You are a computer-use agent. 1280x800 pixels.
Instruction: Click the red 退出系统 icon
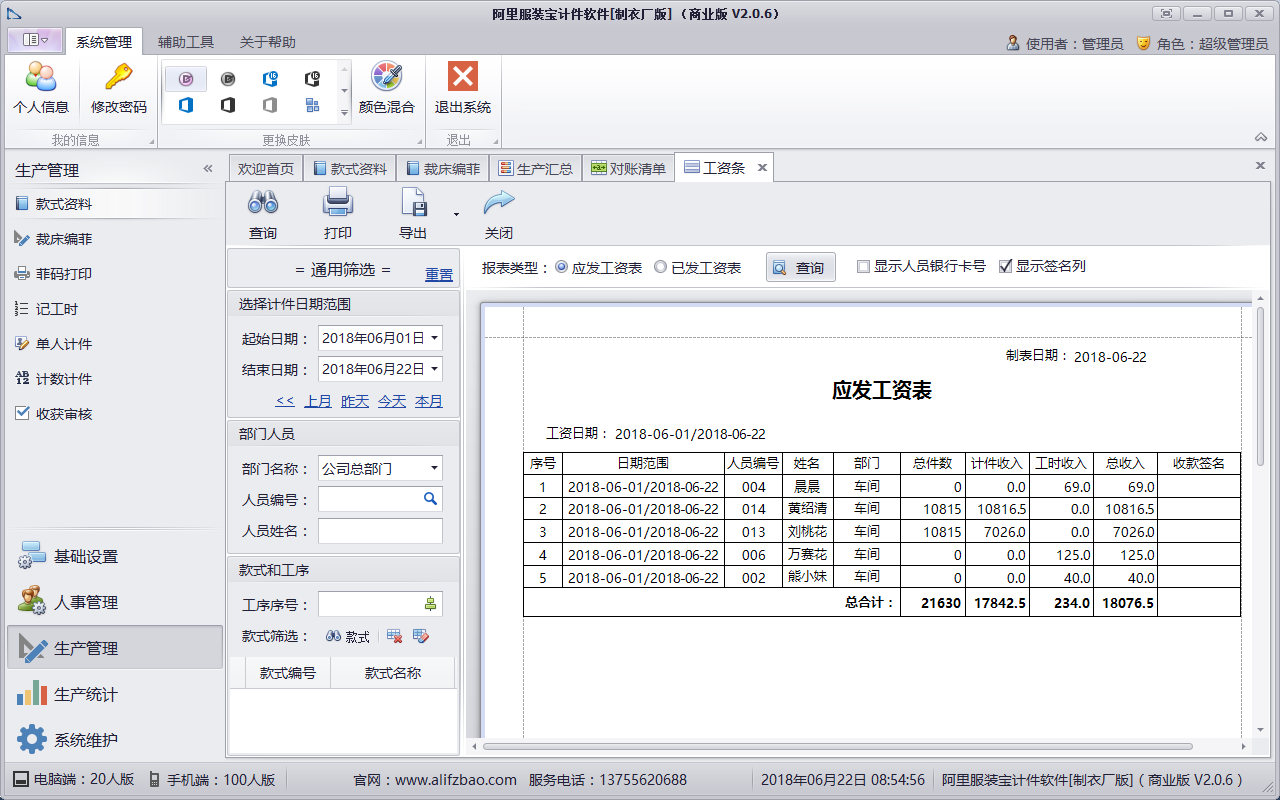[x=462, y=78]
